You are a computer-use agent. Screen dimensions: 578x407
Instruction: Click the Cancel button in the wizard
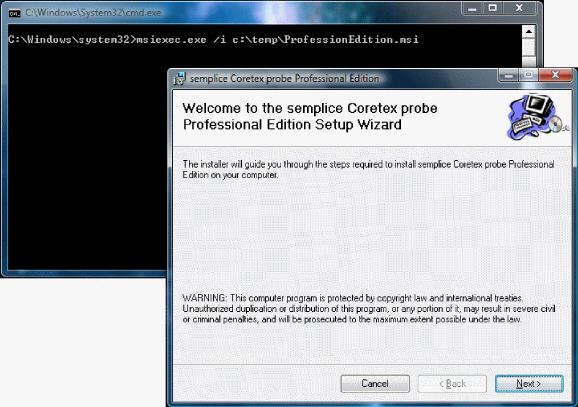click(x=375, y=384)
